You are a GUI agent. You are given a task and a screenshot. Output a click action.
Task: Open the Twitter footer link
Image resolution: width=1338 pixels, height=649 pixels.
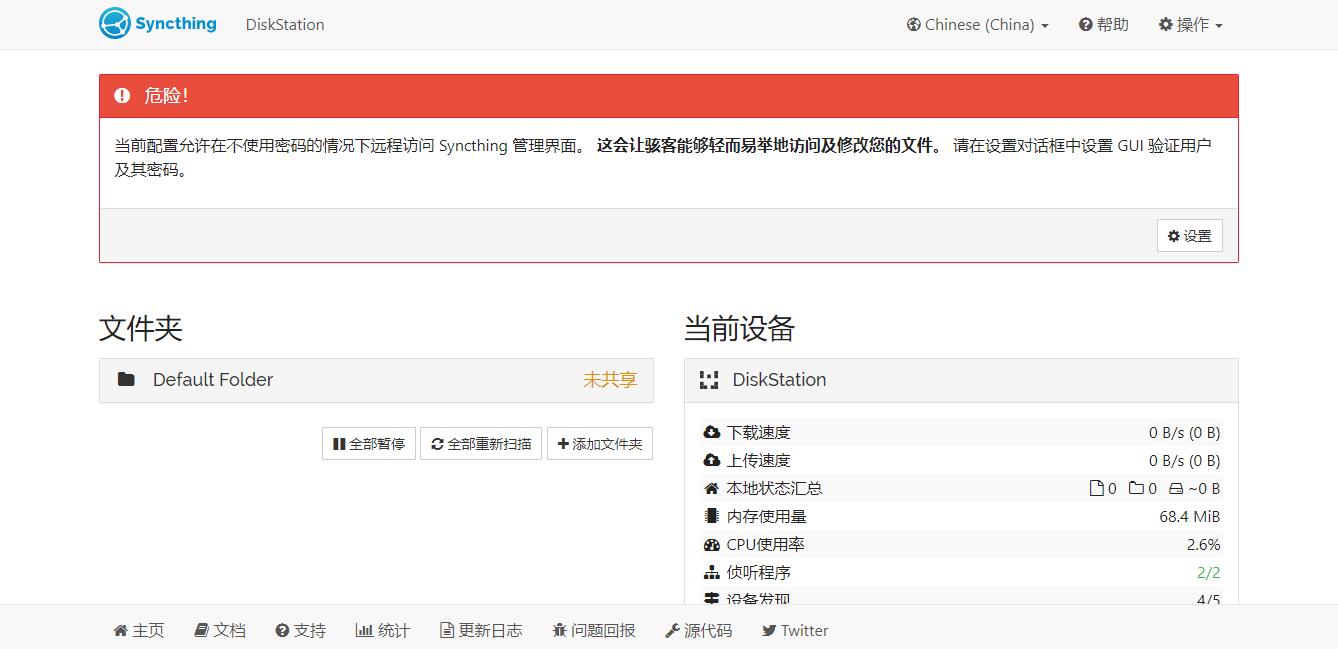tap(795, 630)
